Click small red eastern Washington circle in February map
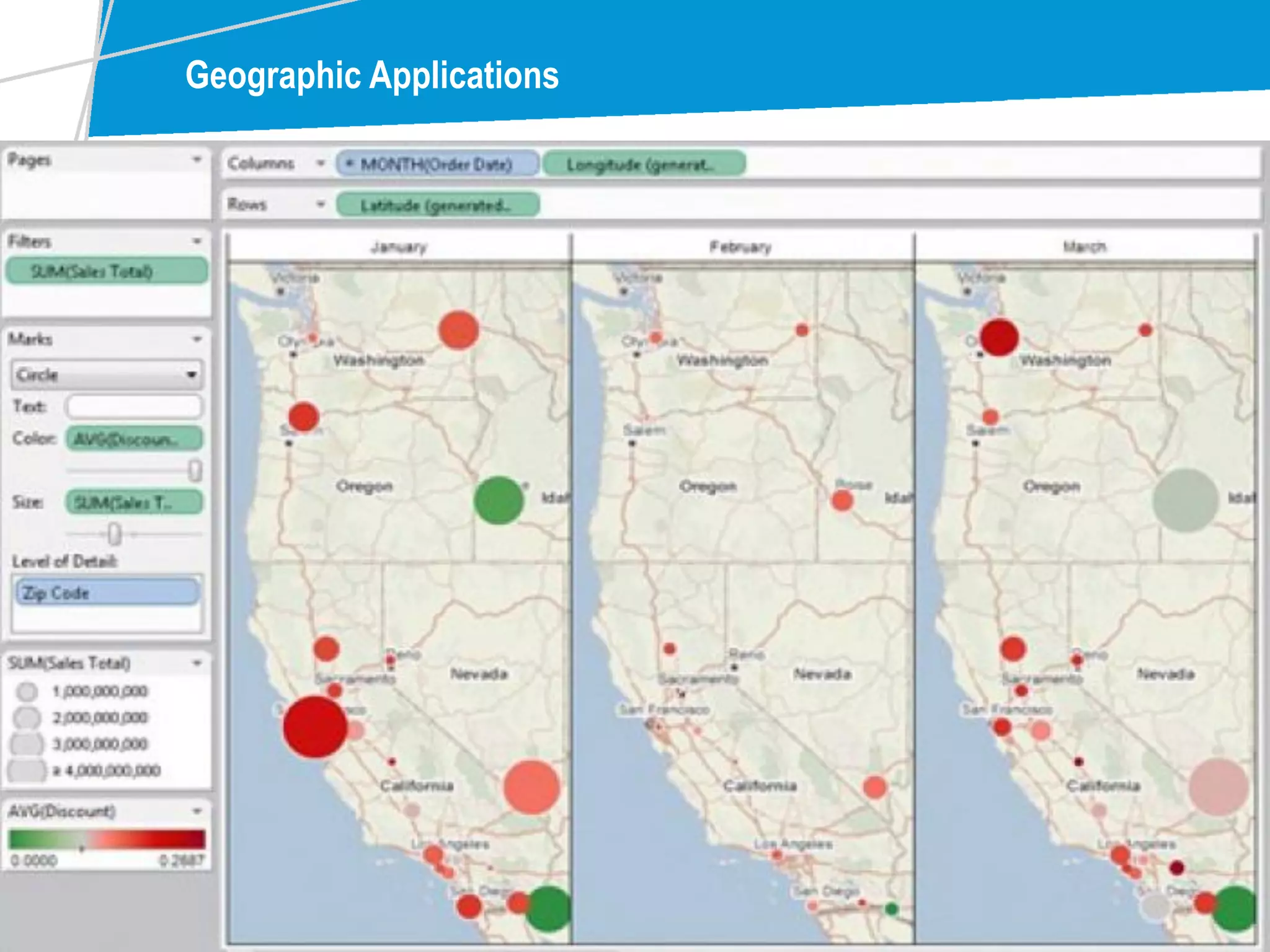Image resolution: width=1270 pixels, height=952 pixels. point(802,330)
